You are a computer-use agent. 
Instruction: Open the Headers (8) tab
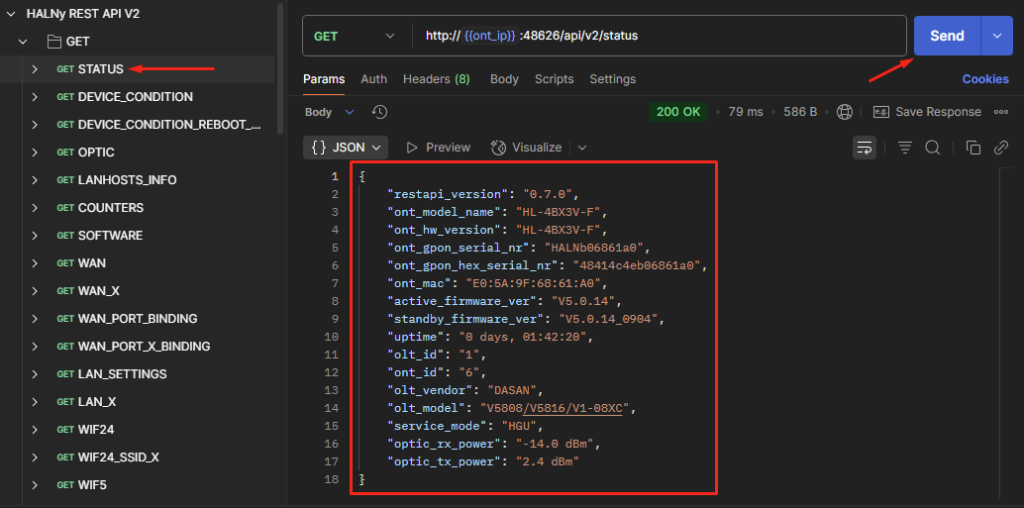pyautogui.click(x=437, y=79)
